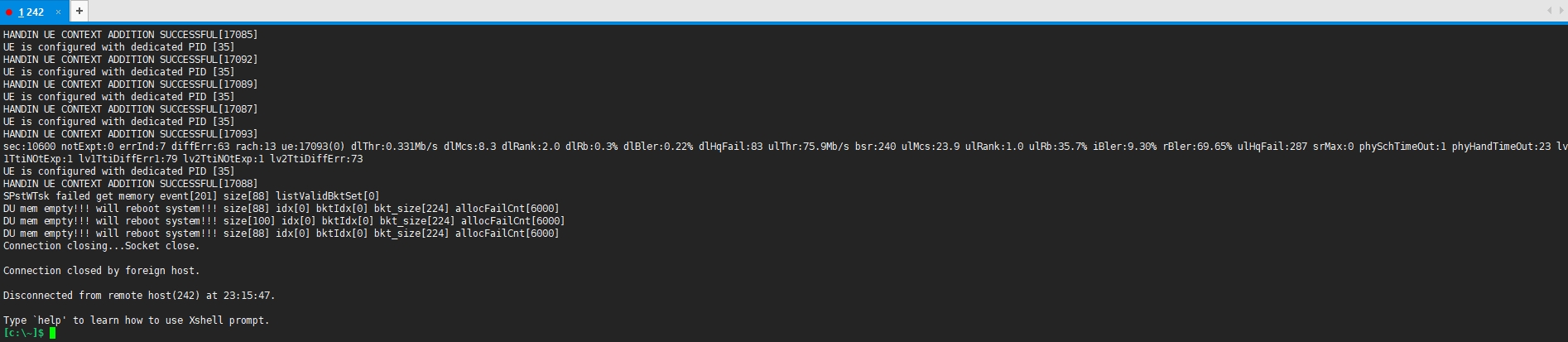
Task: Click the 'DU mem empty' line with size[100]
Action: (x=284, y=221)
